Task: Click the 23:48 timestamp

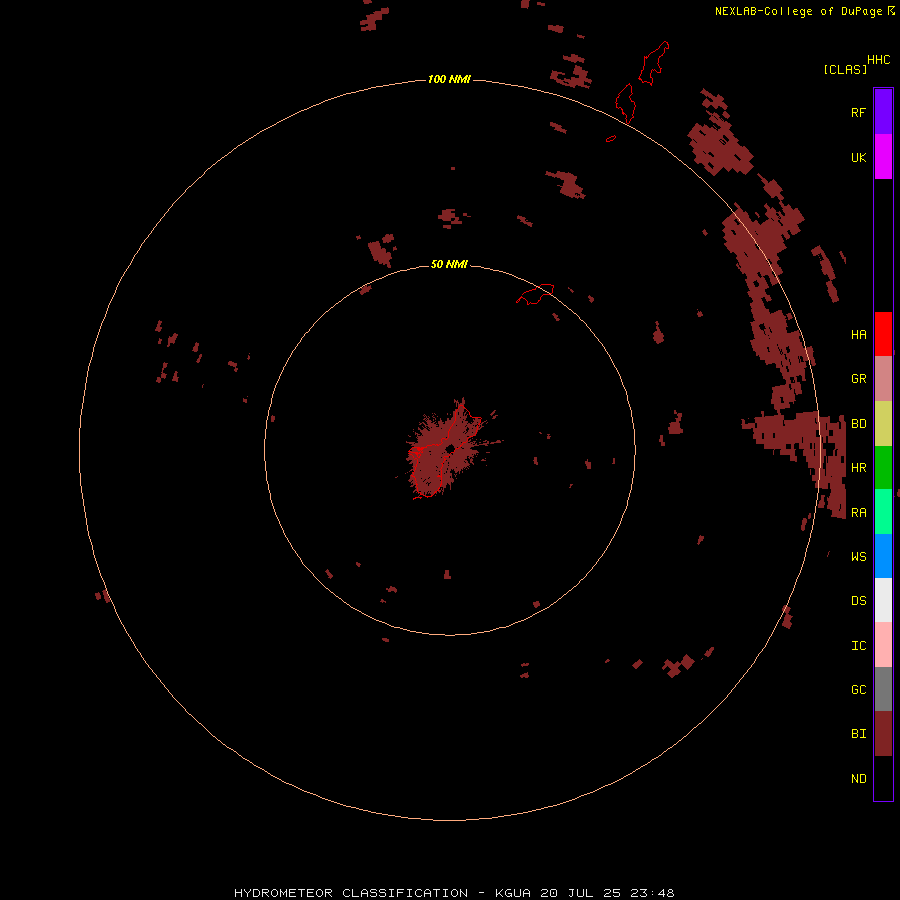Action: (652, 893)
